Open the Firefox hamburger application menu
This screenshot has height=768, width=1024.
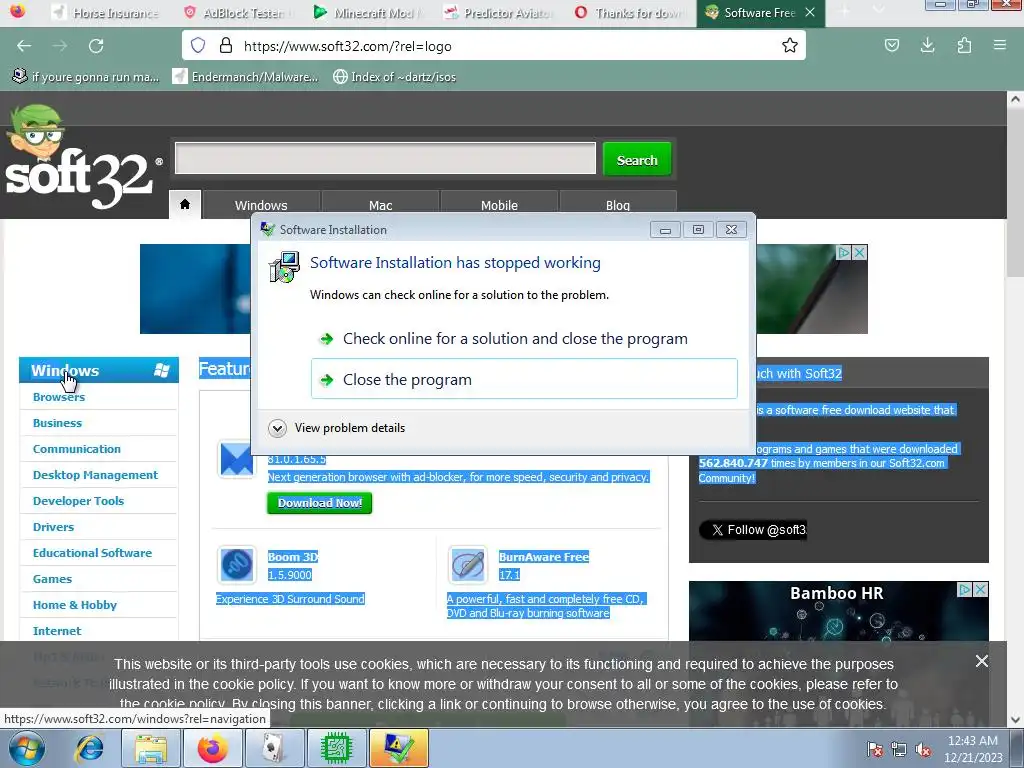click(x=1000, y=46)
